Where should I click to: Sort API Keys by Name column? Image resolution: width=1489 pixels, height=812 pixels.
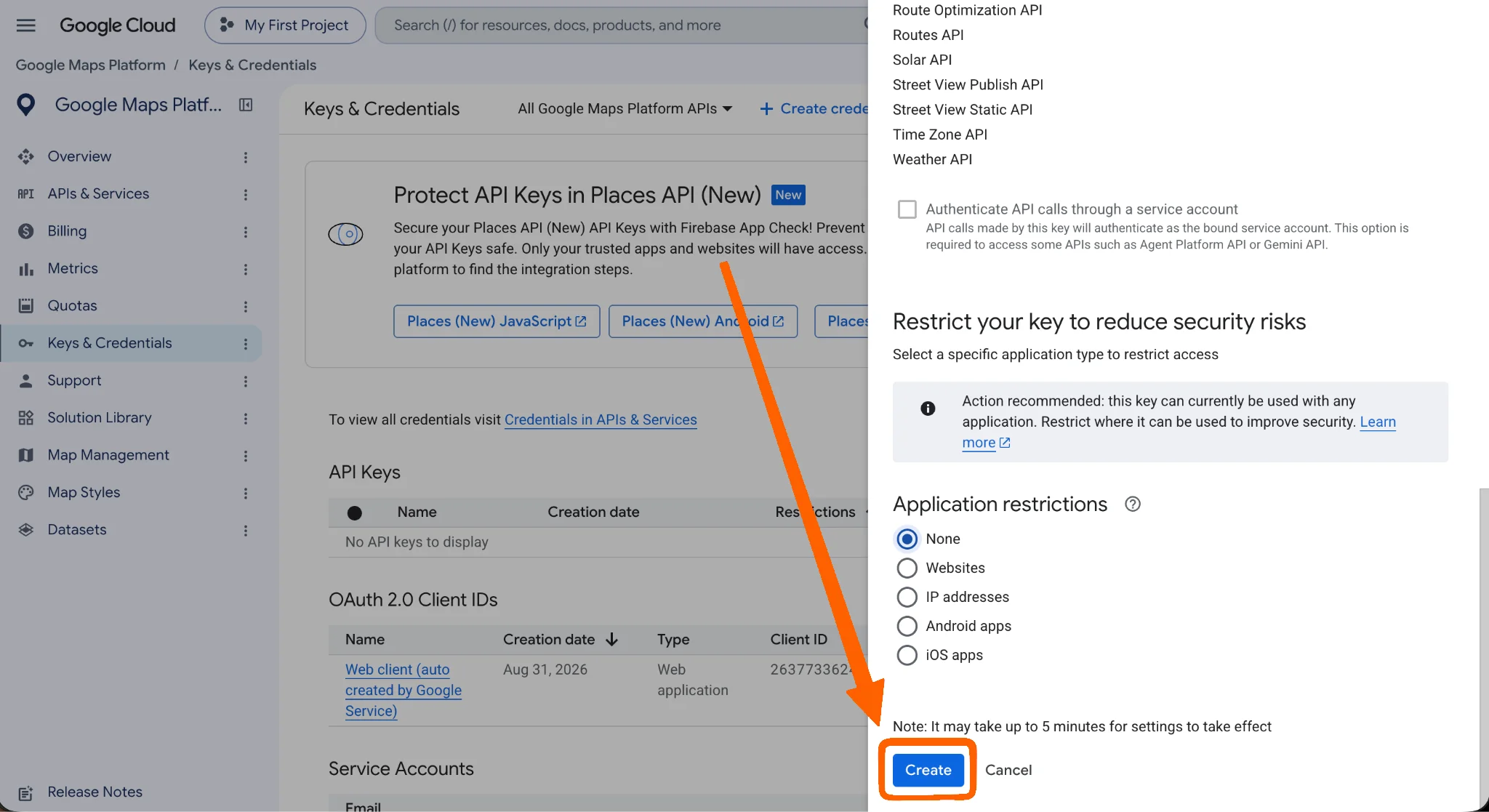pos(417,512)
